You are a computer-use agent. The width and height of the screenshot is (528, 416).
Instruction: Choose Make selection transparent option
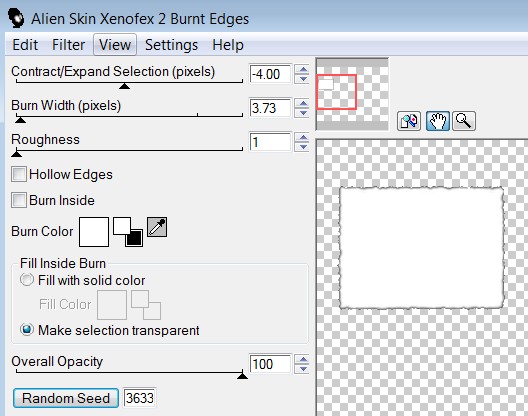[27, 329]
